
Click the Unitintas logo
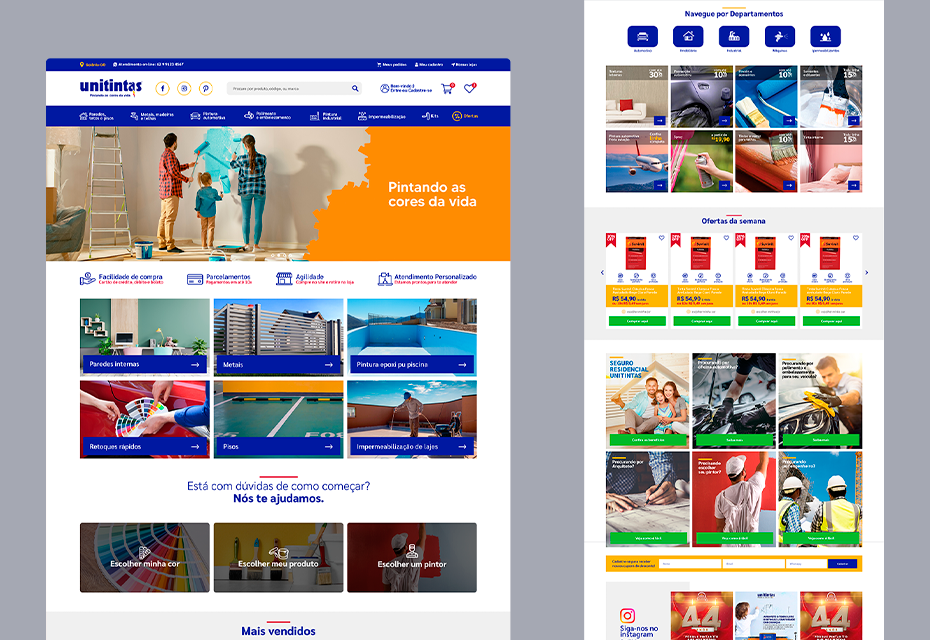coord(111,88)
